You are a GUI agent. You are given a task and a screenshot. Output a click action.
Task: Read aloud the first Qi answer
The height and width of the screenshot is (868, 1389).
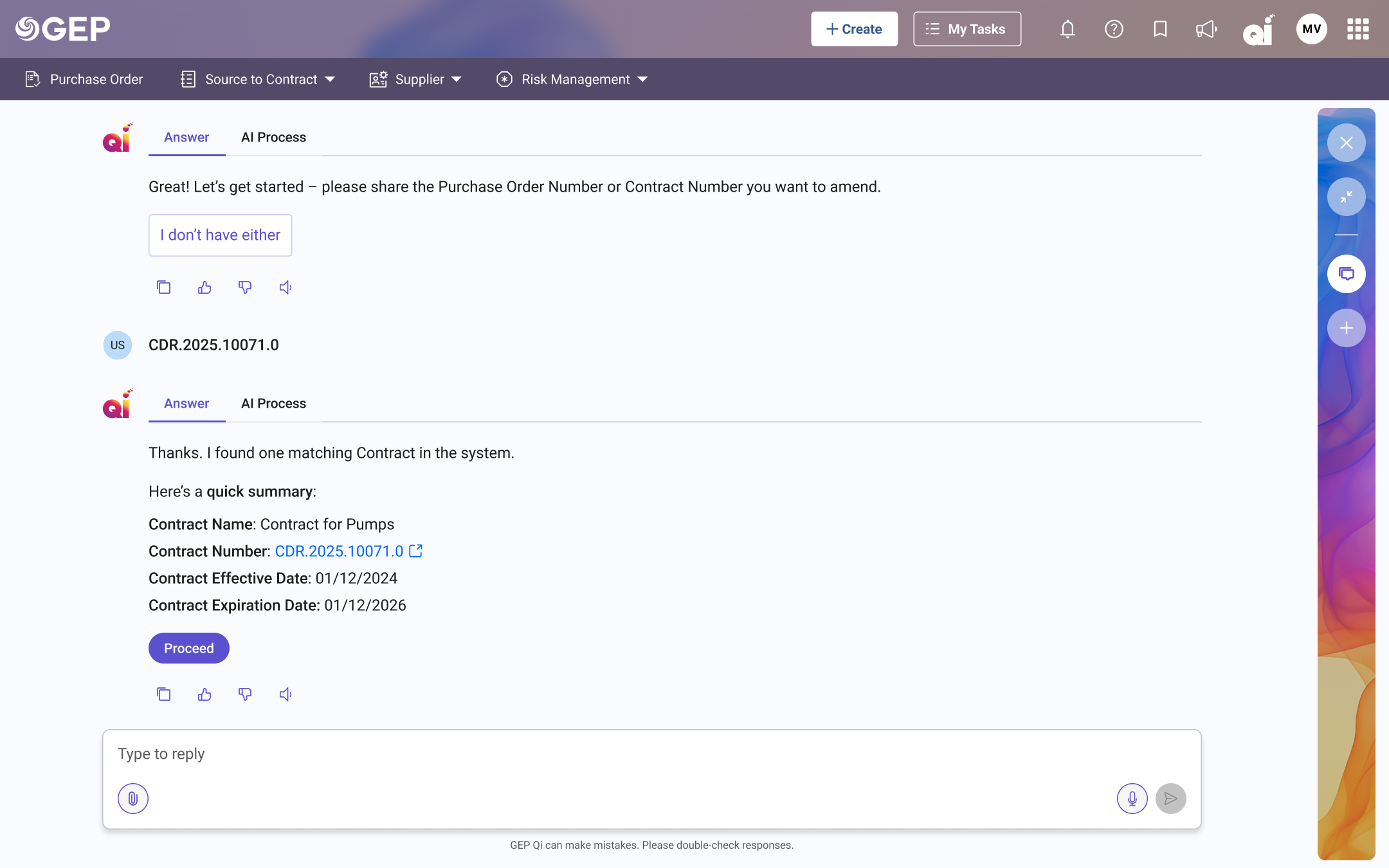point(286,287)
